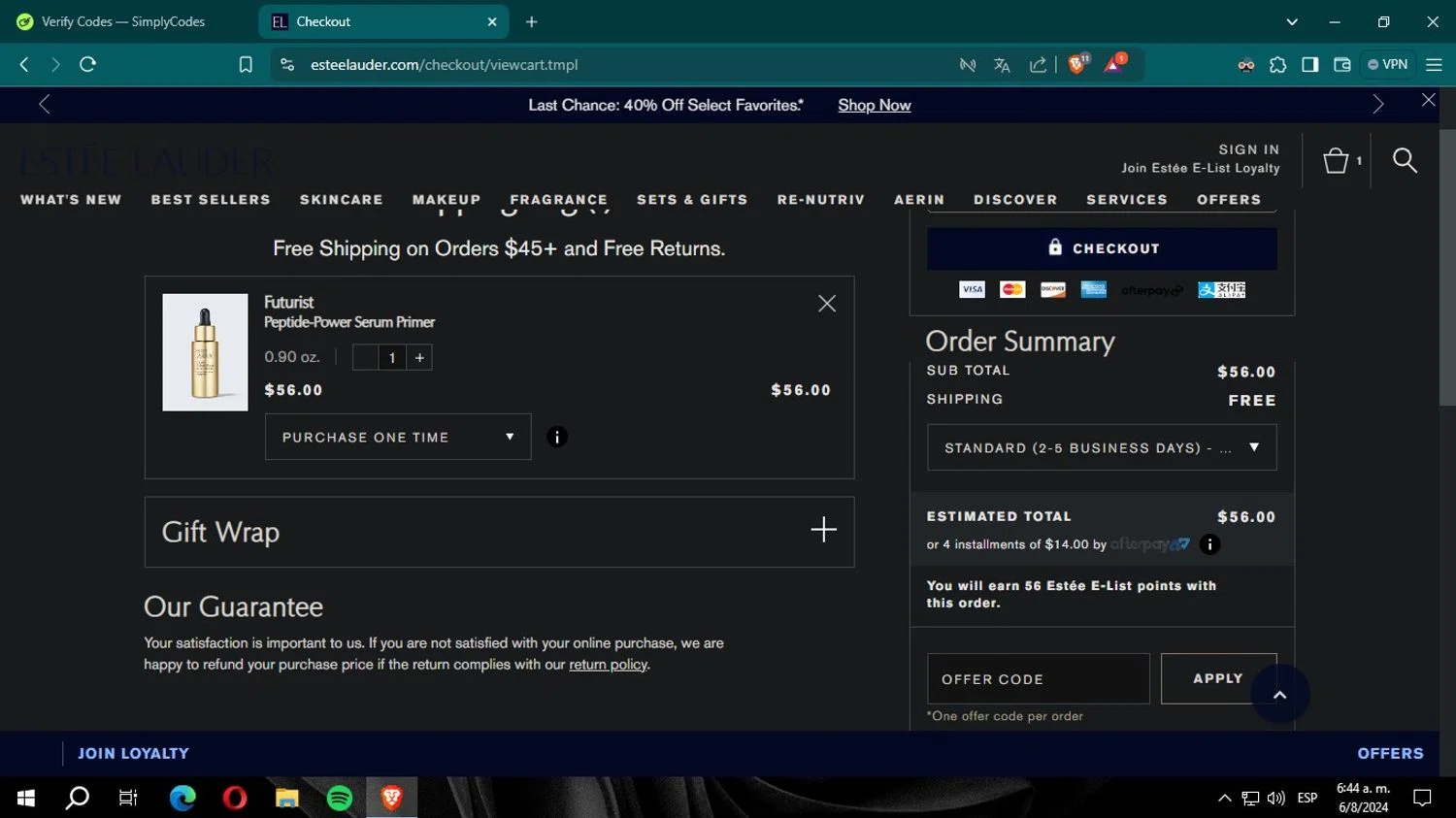The width and height of the screenshot is (1456, 818).
Task: Increase Futurist quantity with plus button
Action: 419,357
